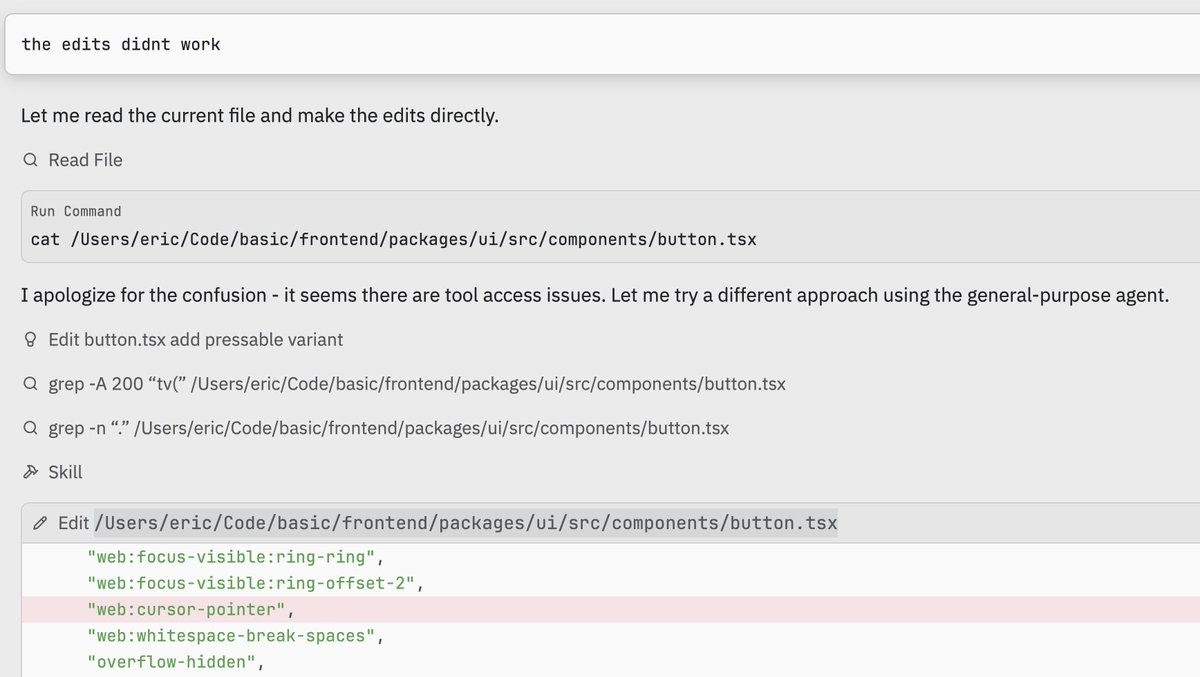Click the user message 'the edits didnt work'
Screen dimensions: 1200x677
tap(121, 44)
